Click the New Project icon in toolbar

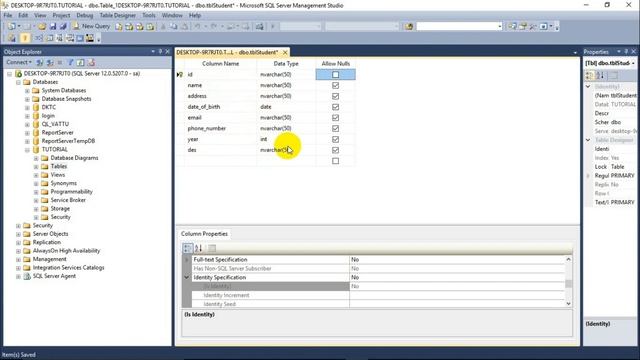(11, 27)
